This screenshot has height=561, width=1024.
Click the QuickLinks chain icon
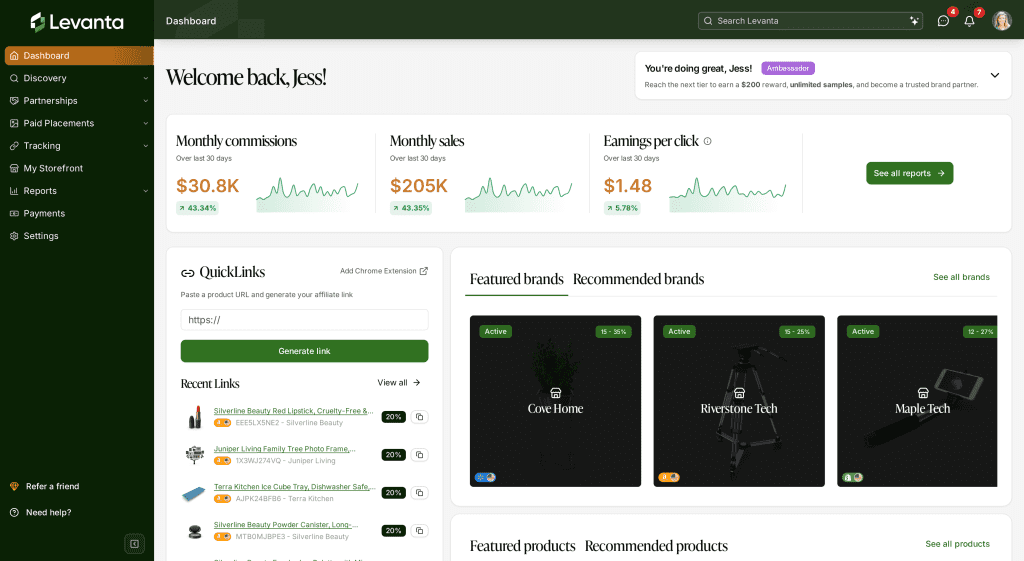coord(187,273)
